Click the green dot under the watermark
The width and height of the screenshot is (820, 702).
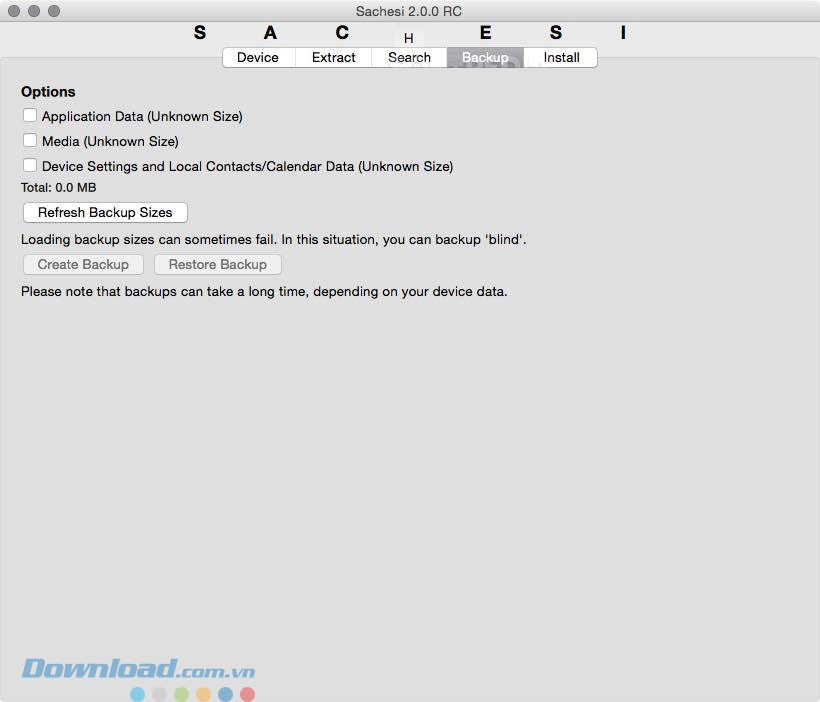(x=181, y=694)
